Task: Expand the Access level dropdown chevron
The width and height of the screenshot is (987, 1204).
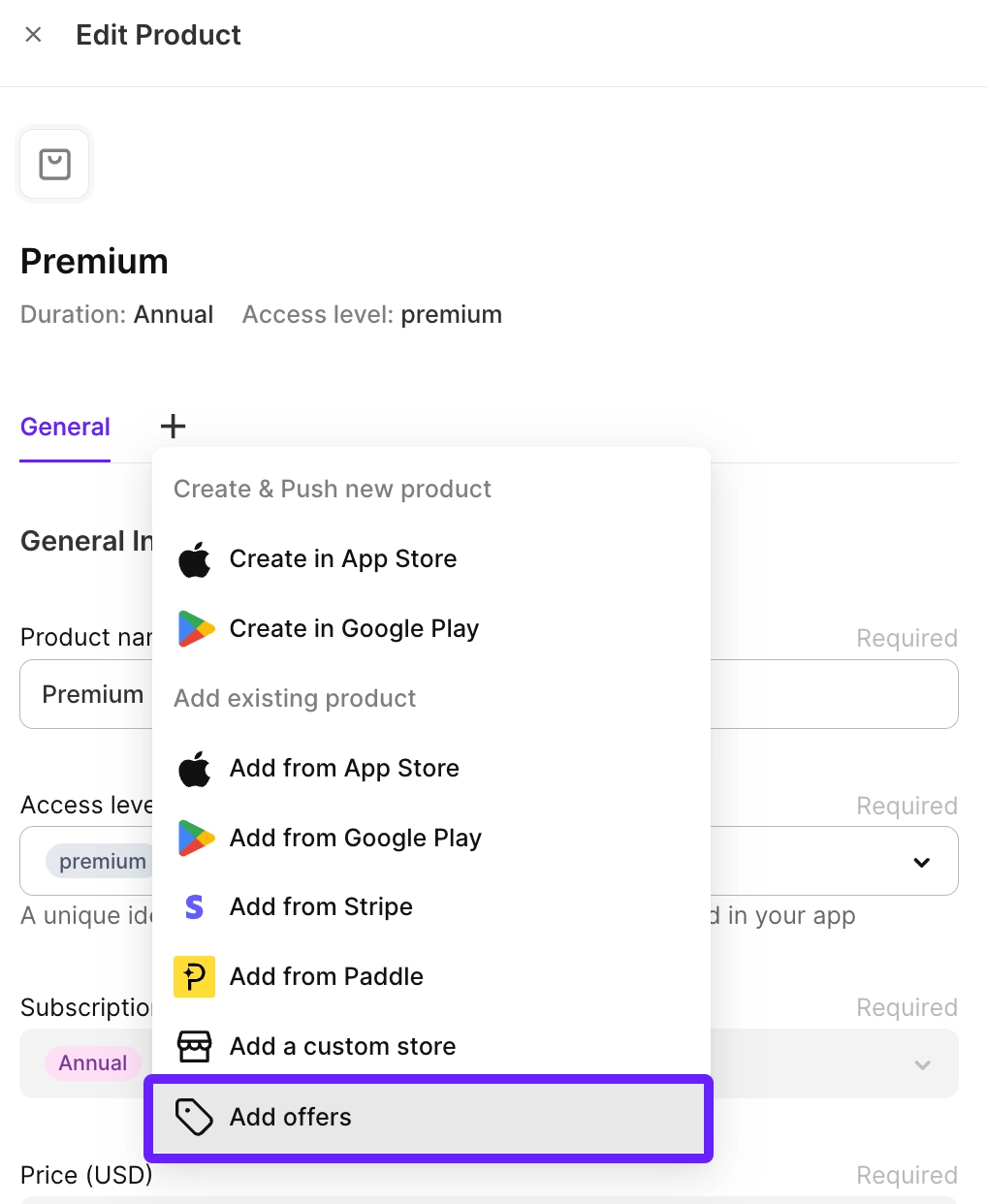Action: (x=922, y=862)
